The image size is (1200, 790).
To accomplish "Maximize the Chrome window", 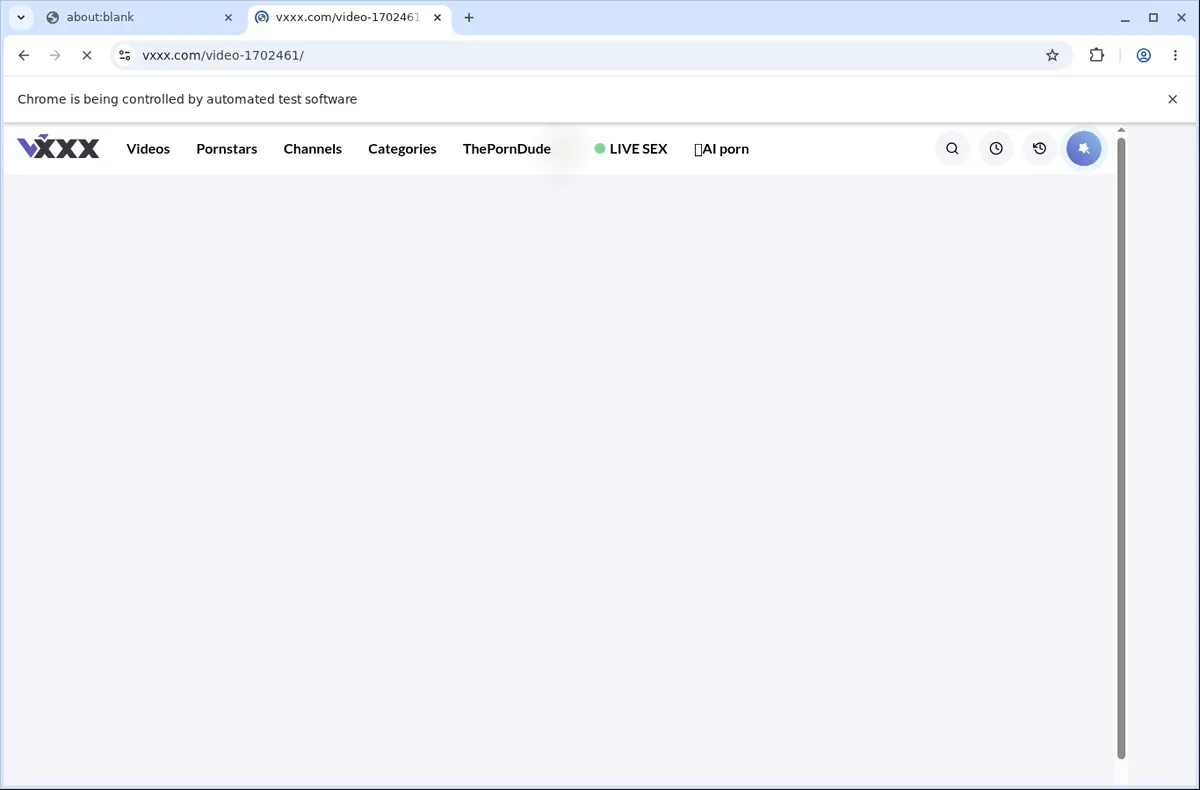I will click(1153, 17).
